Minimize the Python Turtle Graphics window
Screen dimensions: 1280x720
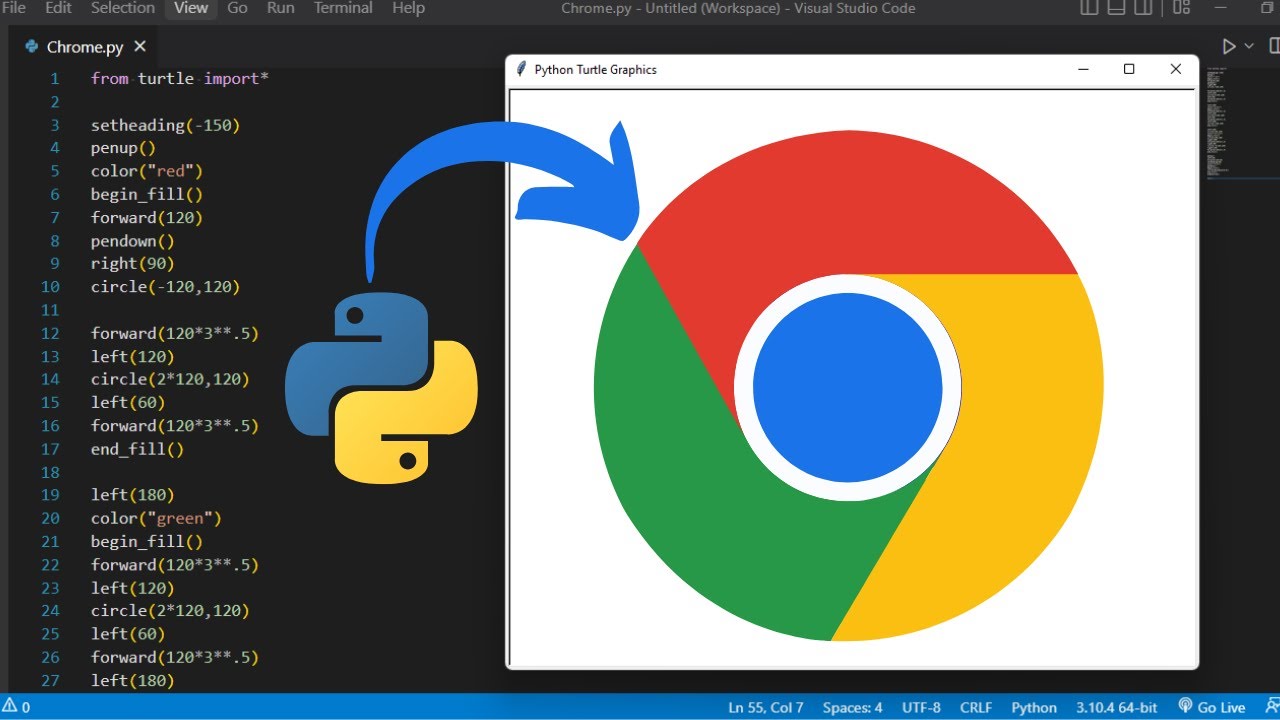(1083, 69)
